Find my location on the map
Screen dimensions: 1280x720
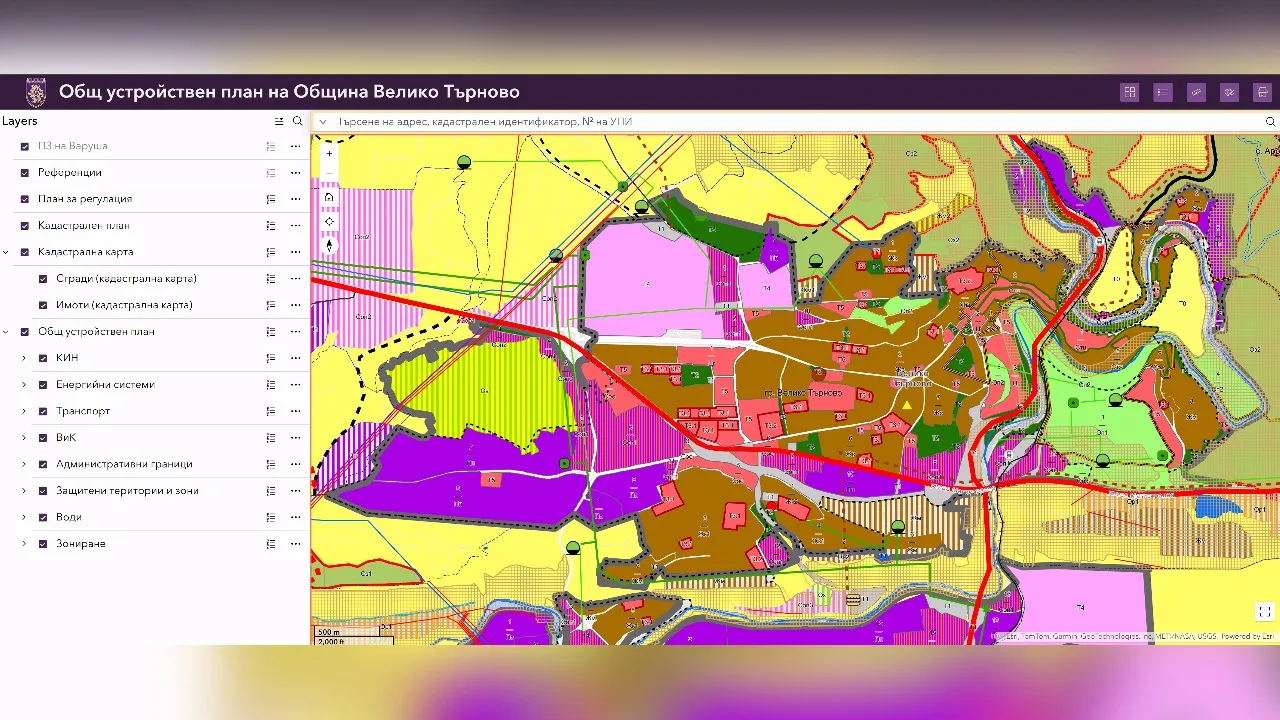[329, 221]
